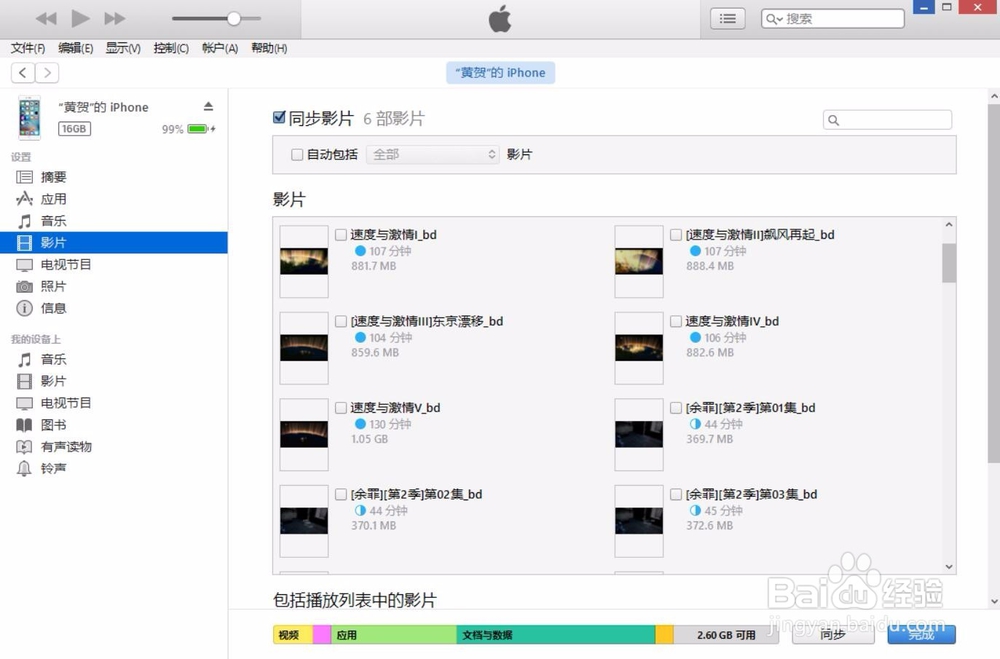Viewport: 1000px width, 659px height.
Task: Click the iPhone device image in sidebar
Action: click(29, 117)
